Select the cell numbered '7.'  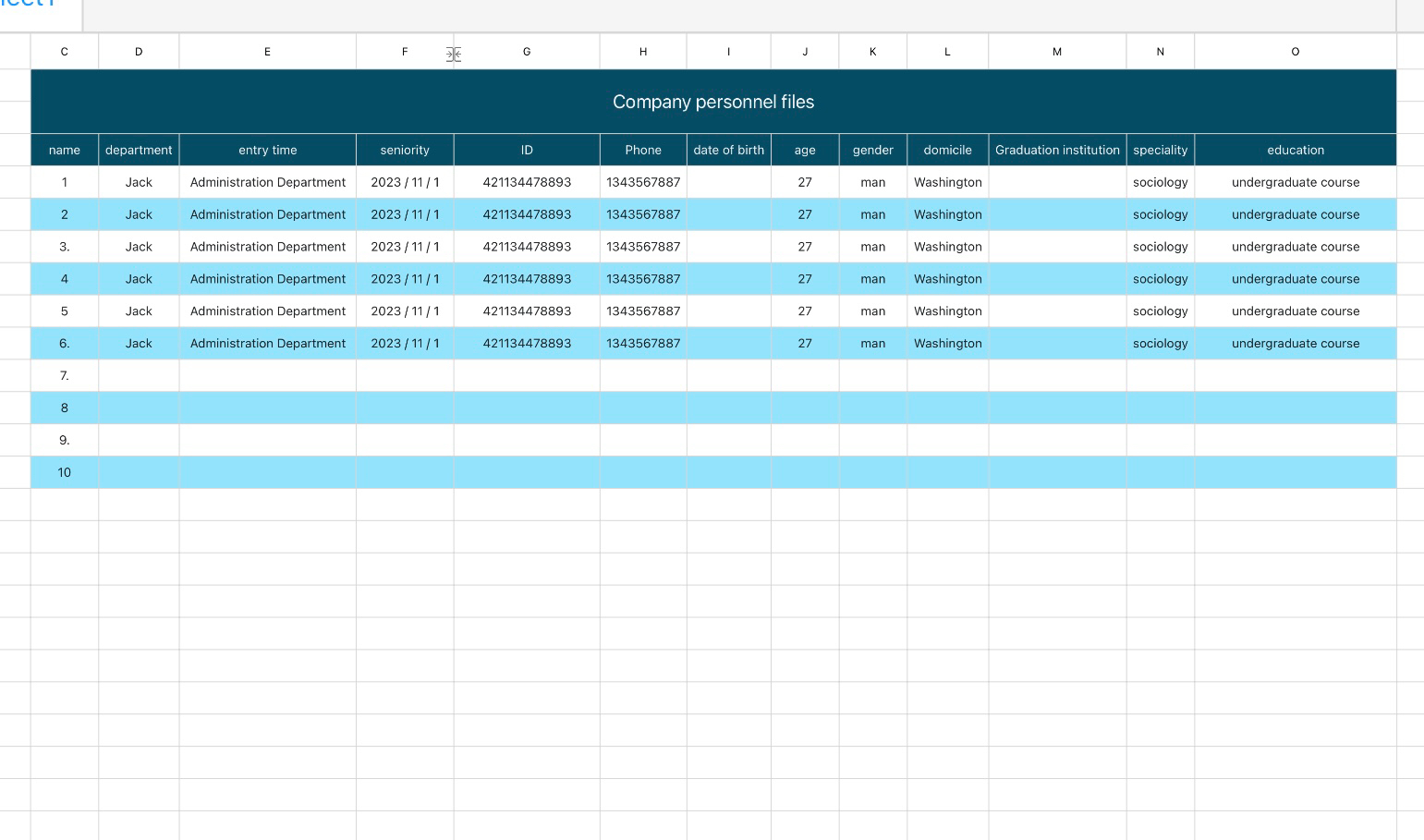(65, 376)
